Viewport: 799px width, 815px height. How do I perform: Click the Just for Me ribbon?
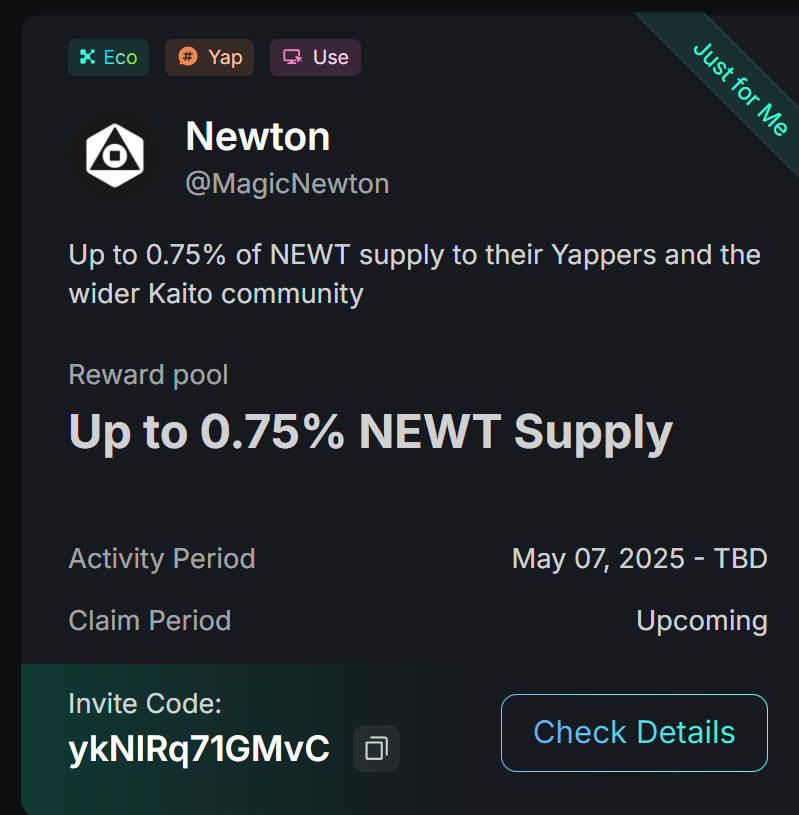(740, 89)
